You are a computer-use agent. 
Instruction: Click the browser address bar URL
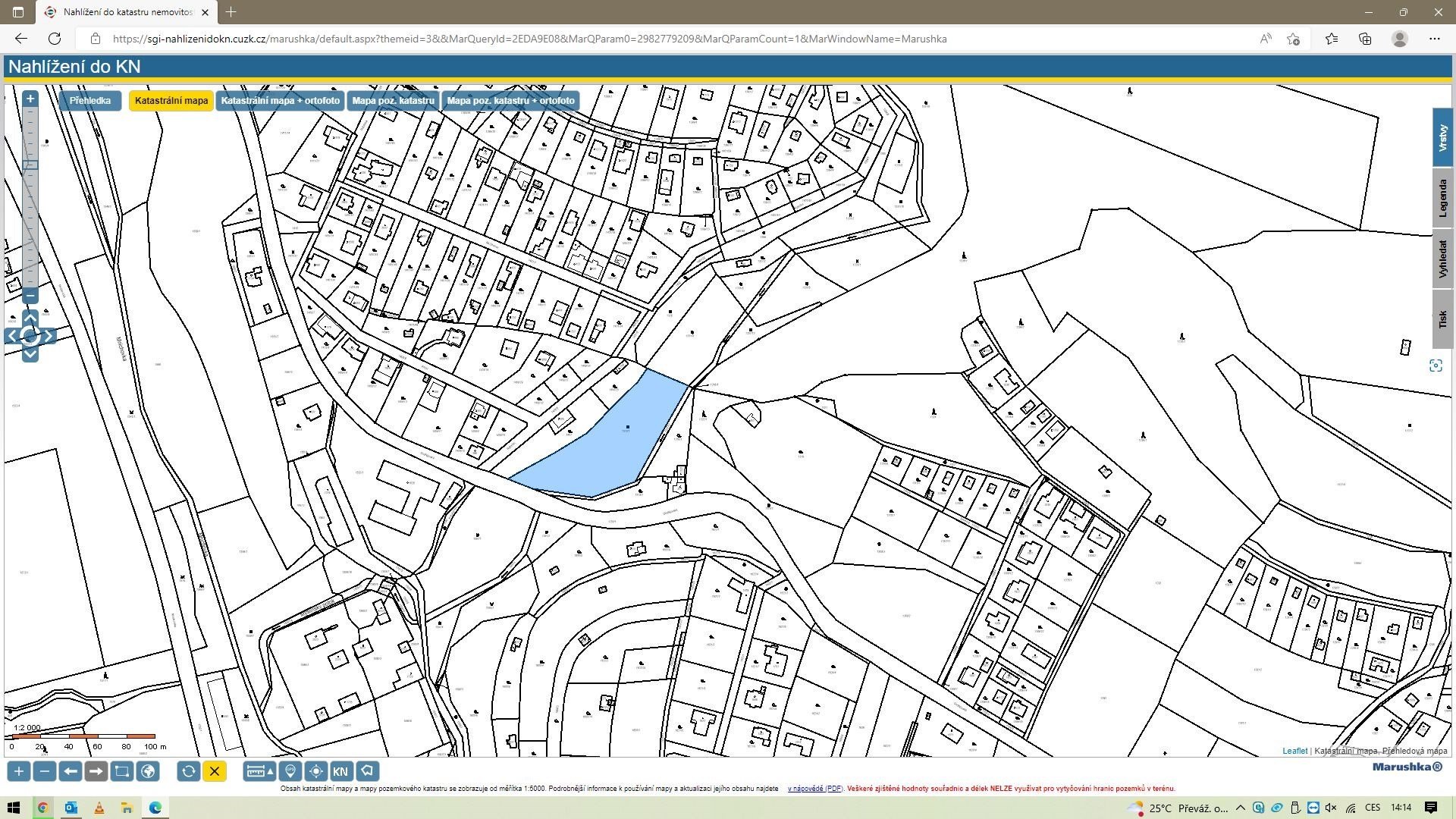(x=529, y=39)
